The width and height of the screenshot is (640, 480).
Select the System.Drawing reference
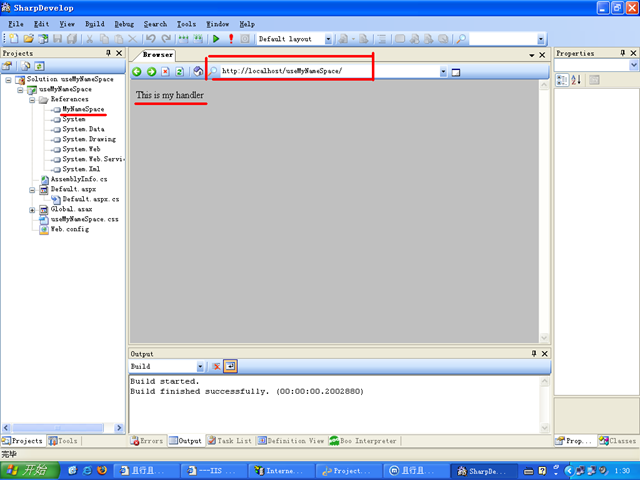coord(89,139)
